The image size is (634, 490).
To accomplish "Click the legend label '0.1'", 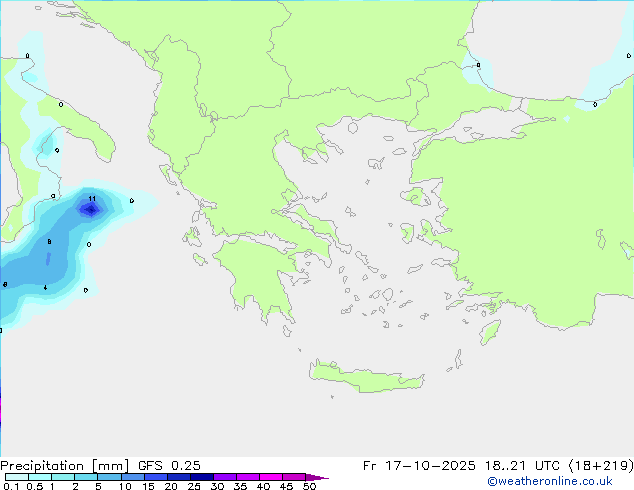I will click(x=11, y=486).
